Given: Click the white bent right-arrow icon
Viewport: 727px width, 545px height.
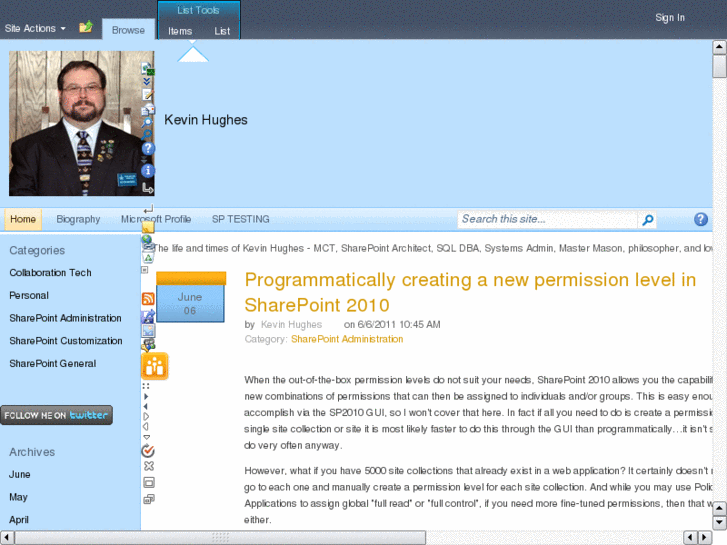Looking at the screenshot, I should pos(147,187).
